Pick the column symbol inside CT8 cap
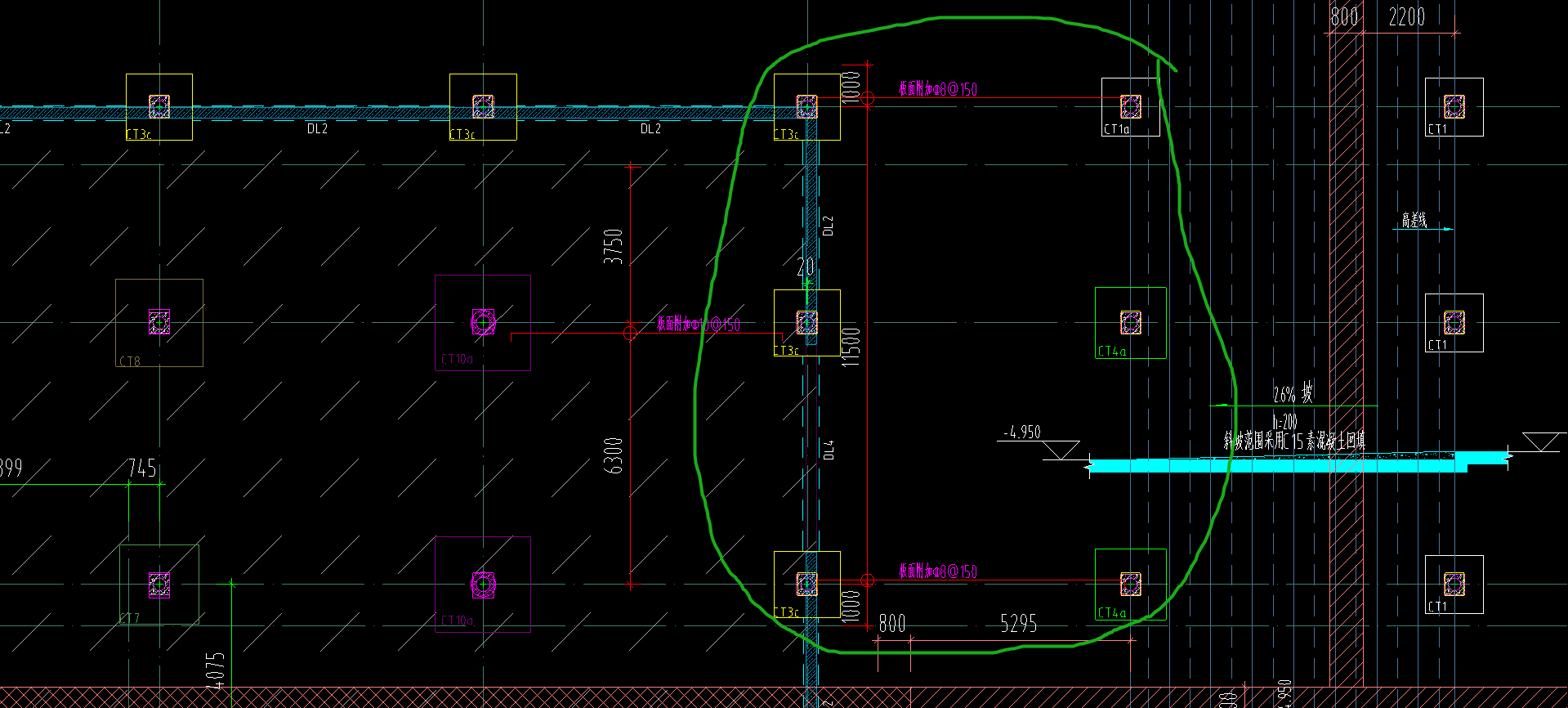The height and width of the screenshot is (708, 1568). tap(159, 322)
